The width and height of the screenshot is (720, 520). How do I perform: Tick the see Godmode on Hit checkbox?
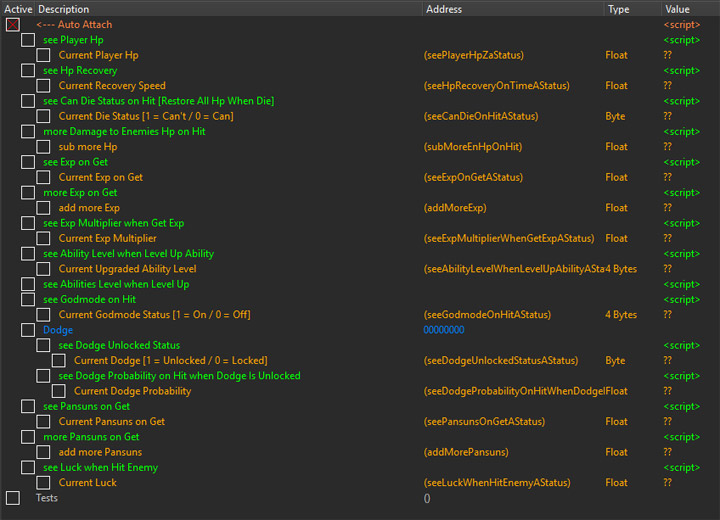(28, 299)
